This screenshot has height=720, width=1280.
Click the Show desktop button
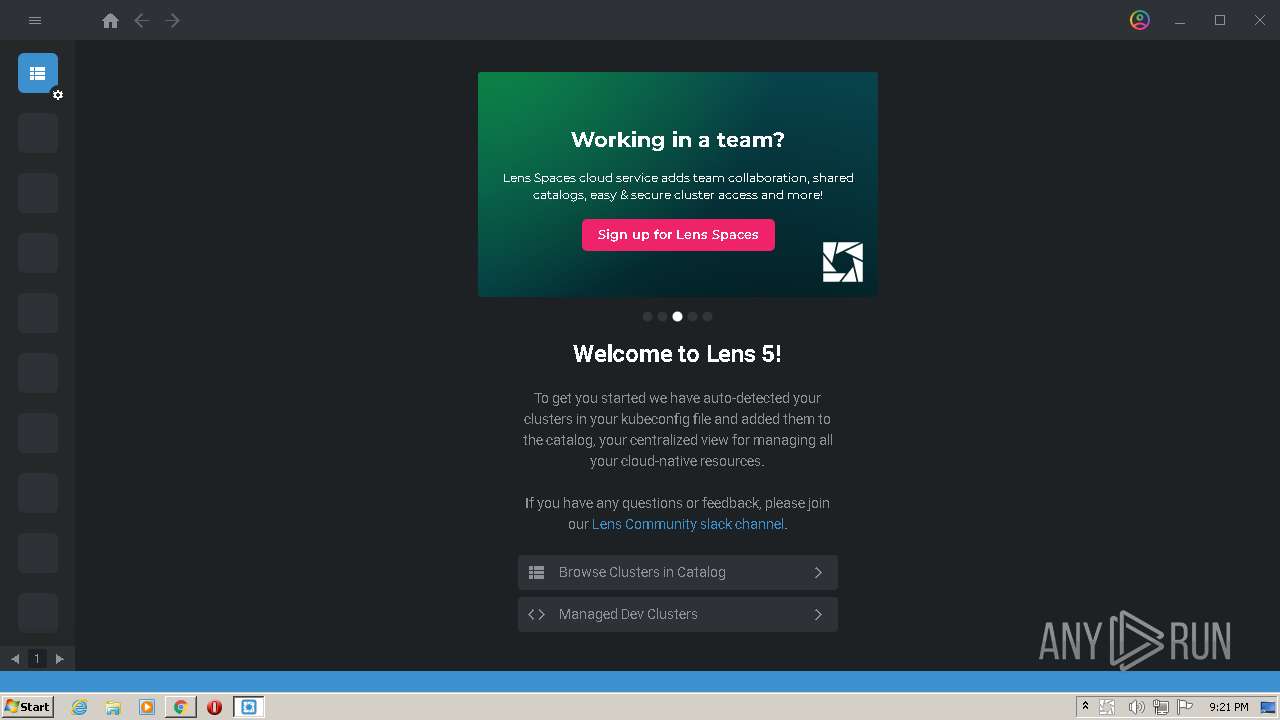pos(1268,707)
